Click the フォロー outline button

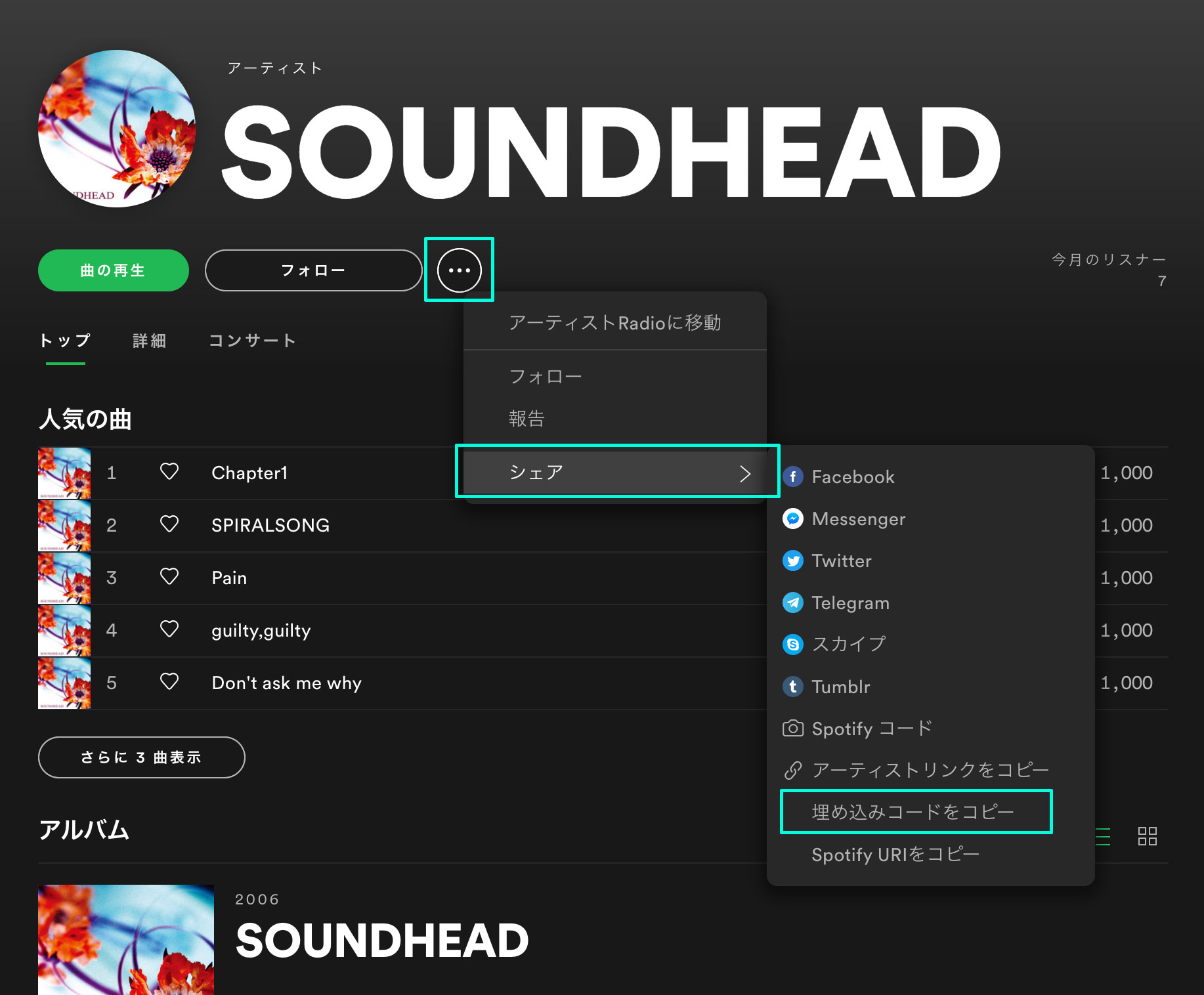[x=313, y=270]
